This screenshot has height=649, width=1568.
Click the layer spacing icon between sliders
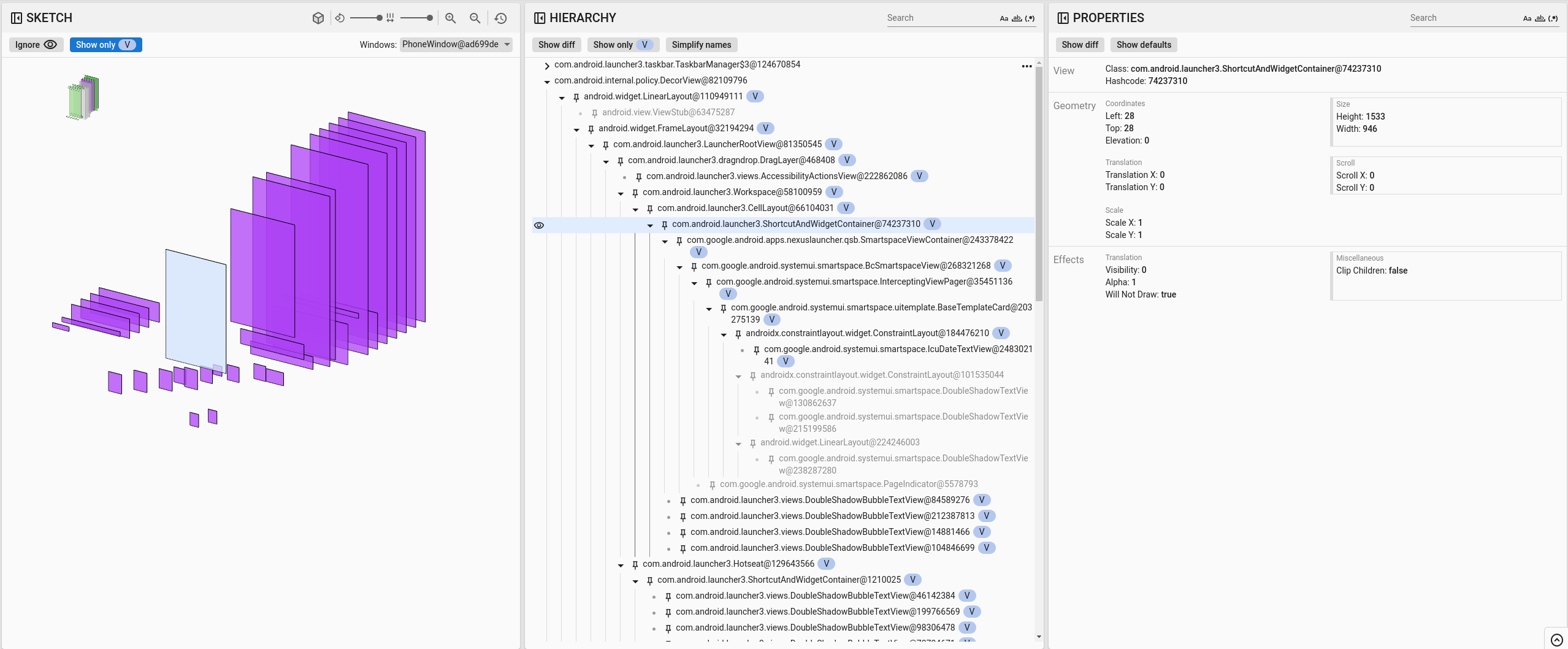pyautogui.click(x=389, y=18)
